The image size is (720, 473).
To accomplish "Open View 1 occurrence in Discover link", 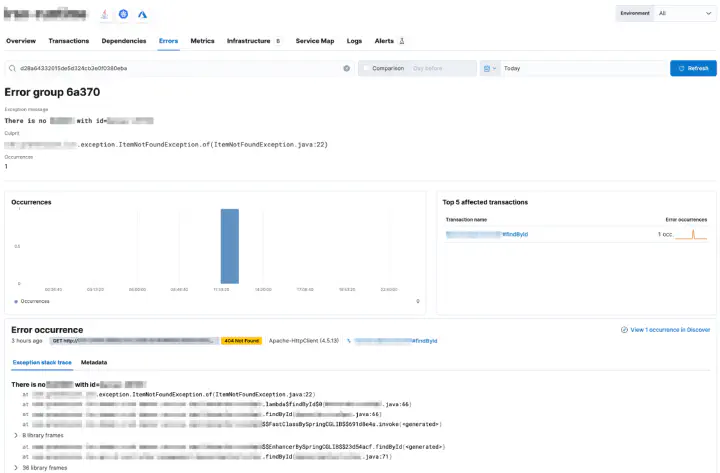I will (670, 330).
